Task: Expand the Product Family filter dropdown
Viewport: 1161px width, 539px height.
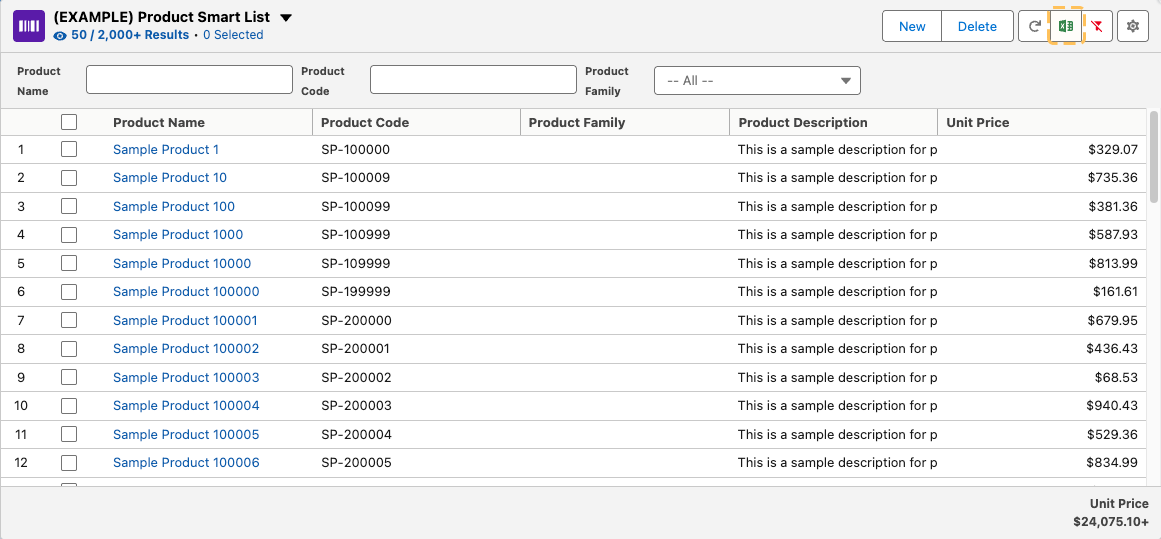Action: coord(757,81)
